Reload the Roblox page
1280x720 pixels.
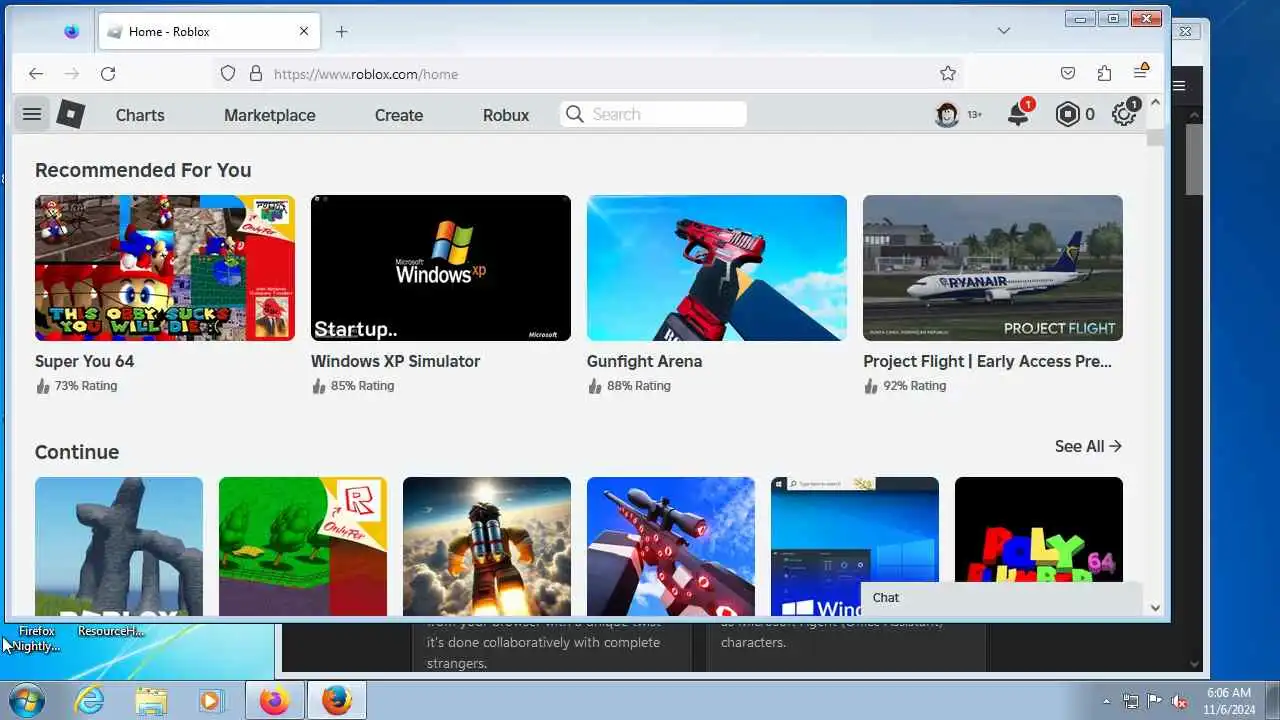pos(108,73)
